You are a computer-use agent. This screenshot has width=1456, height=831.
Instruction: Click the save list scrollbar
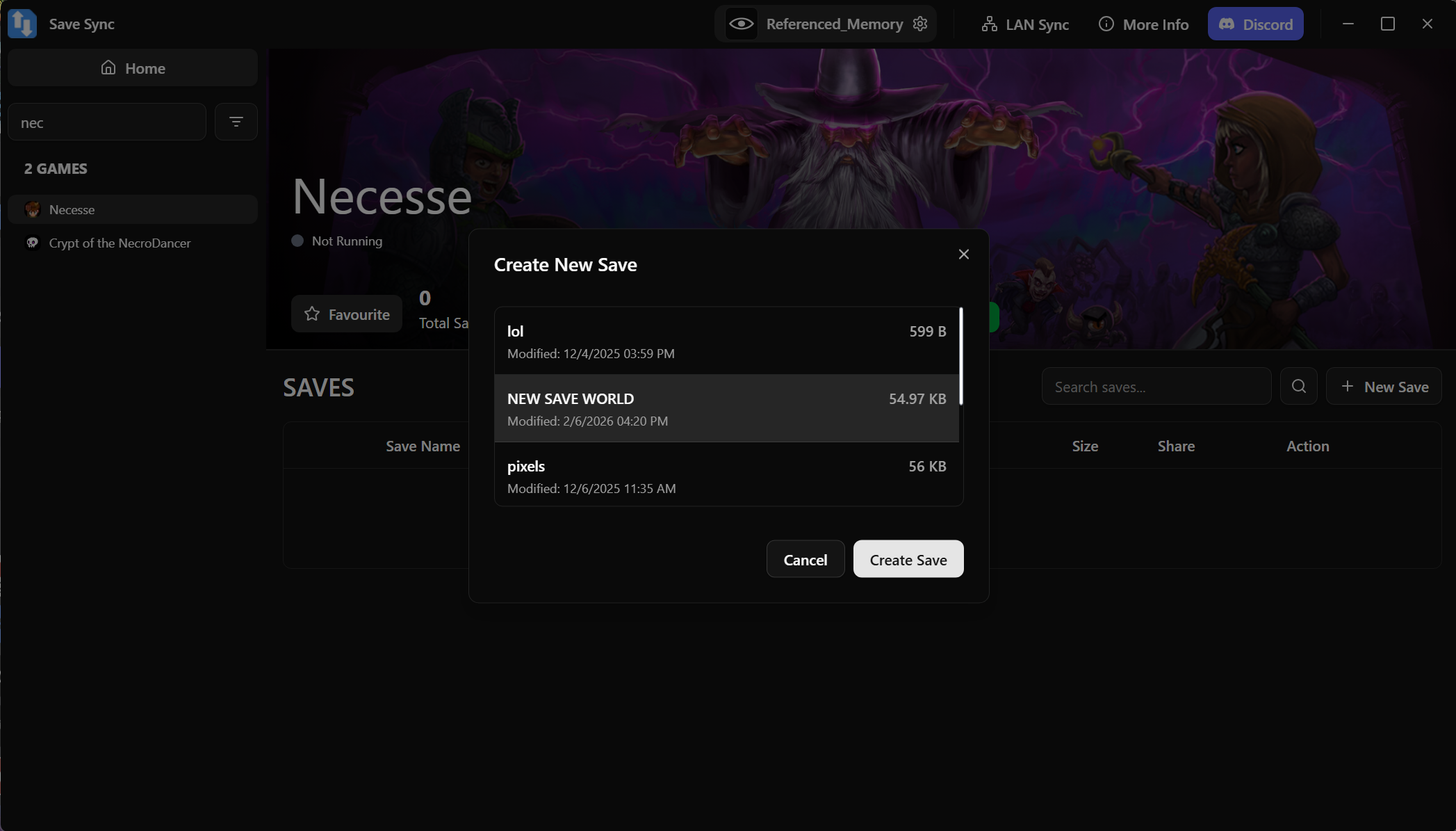(x=961, y=356)
